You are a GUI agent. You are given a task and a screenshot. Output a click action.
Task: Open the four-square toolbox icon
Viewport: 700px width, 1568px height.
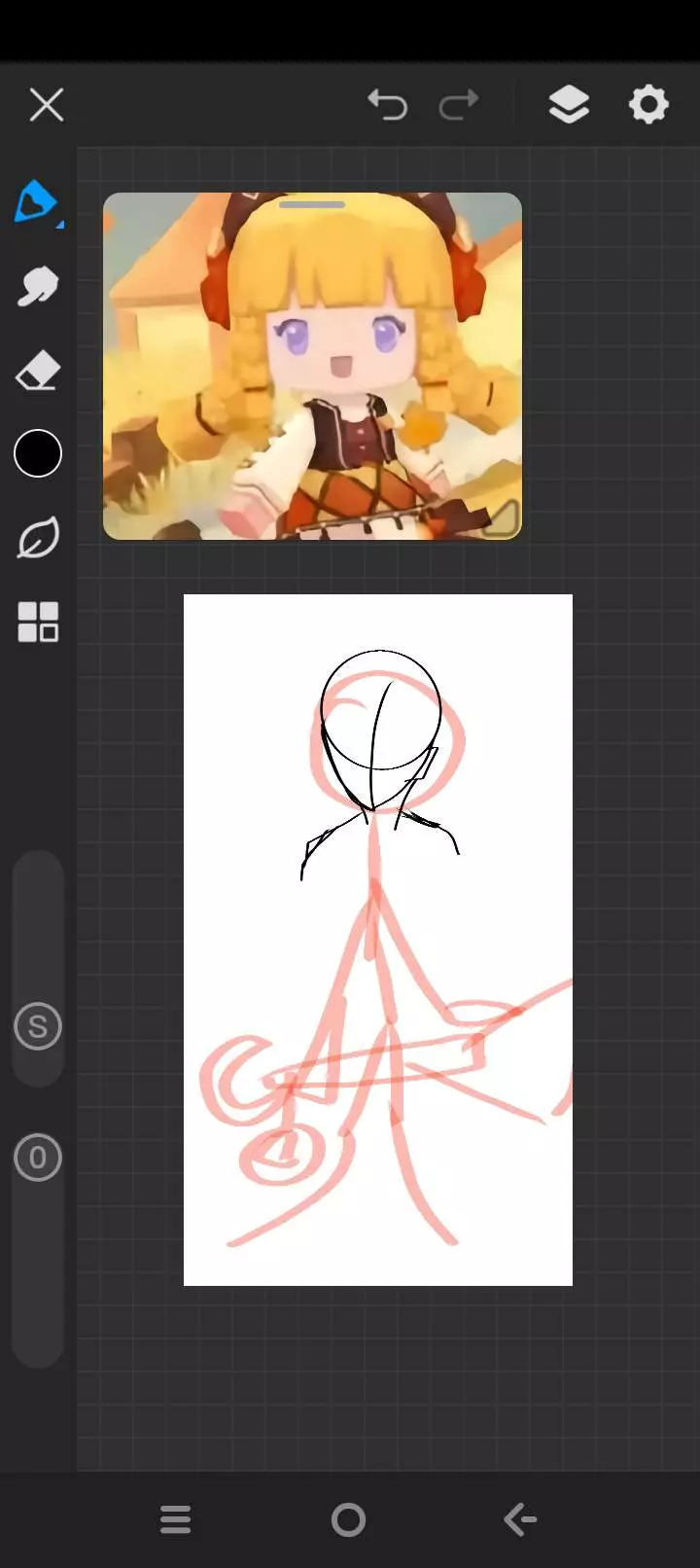[x=38, y=622]
